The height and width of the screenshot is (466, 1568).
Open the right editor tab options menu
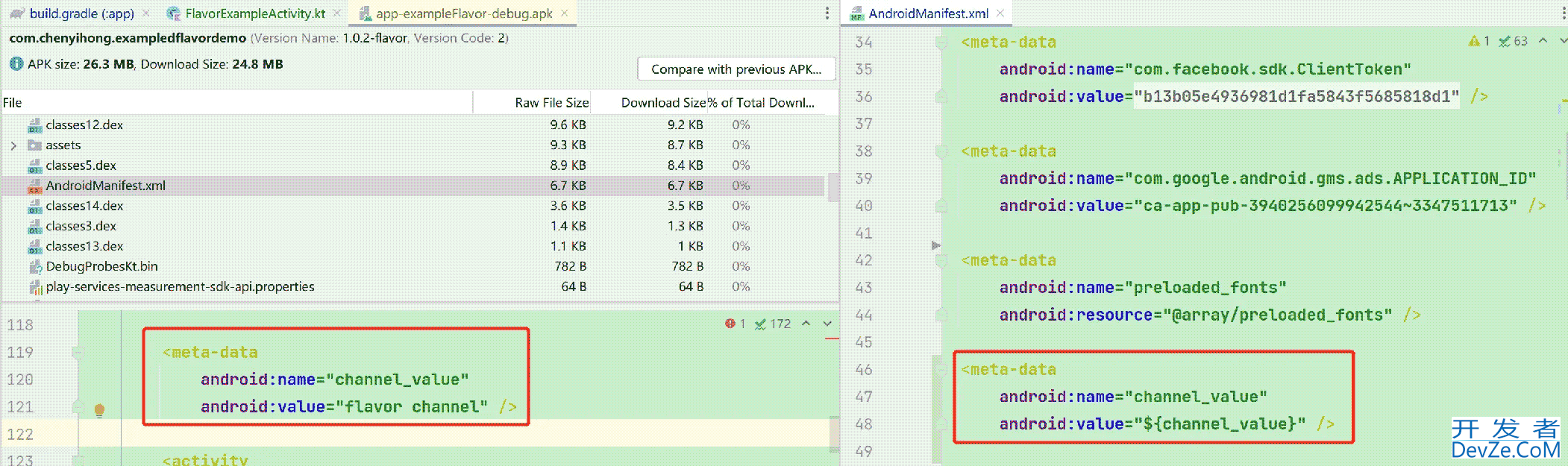pos(1562,13)
